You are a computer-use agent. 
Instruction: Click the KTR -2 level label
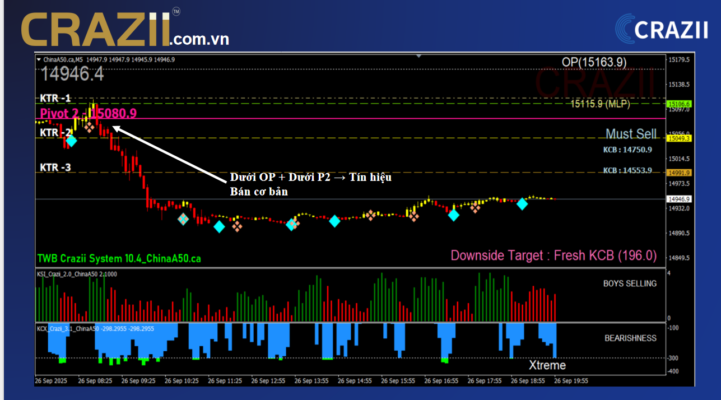tap(55, 133)
